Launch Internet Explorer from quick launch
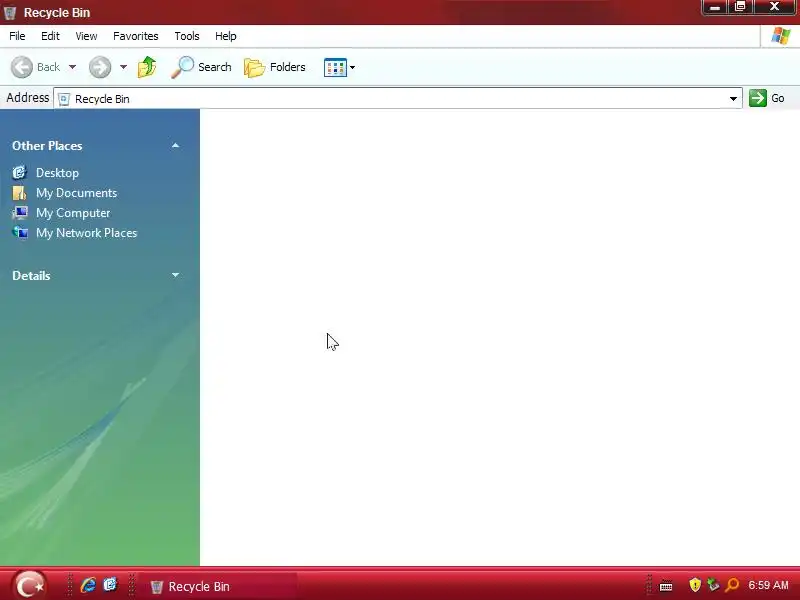Viewport: 800px width, 600px height. coord(88,585)
